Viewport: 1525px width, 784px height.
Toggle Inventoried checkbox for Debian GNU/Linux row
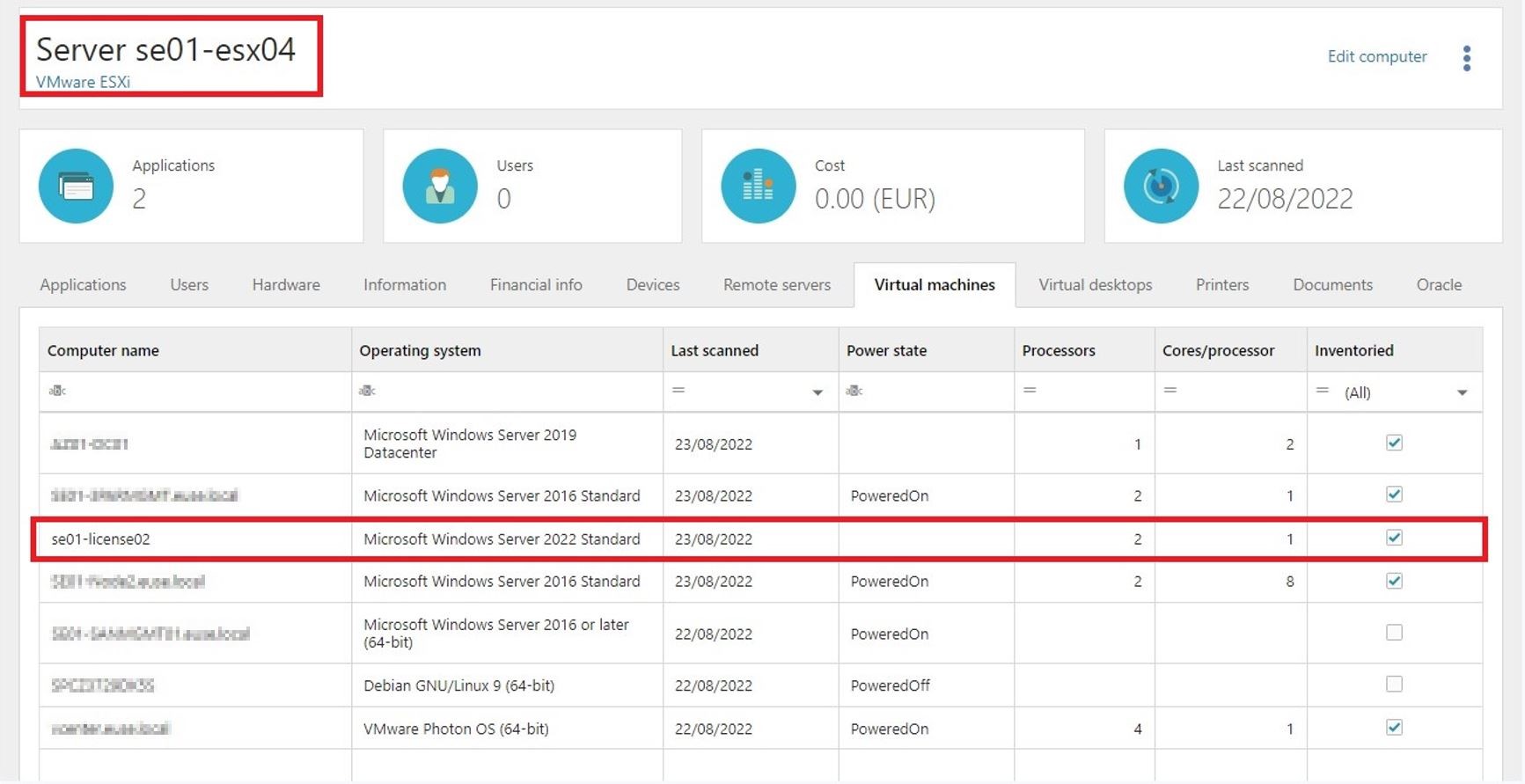[x=1394, y=684]
